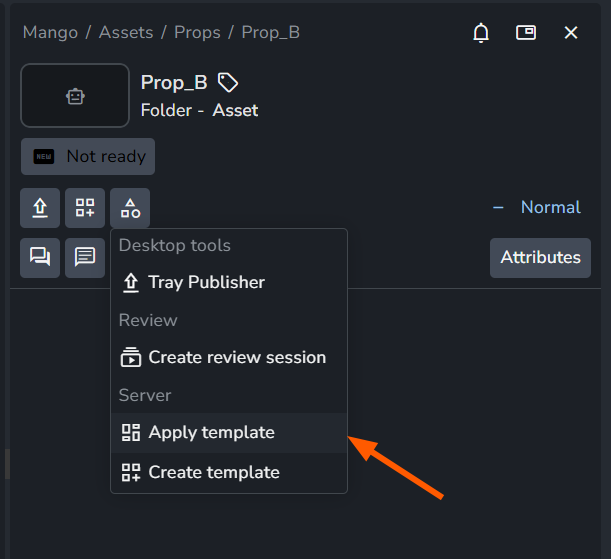The image size is (611, 559).
Task: Open the shapes actions menu icon
Action: click(x=130, y=208)
